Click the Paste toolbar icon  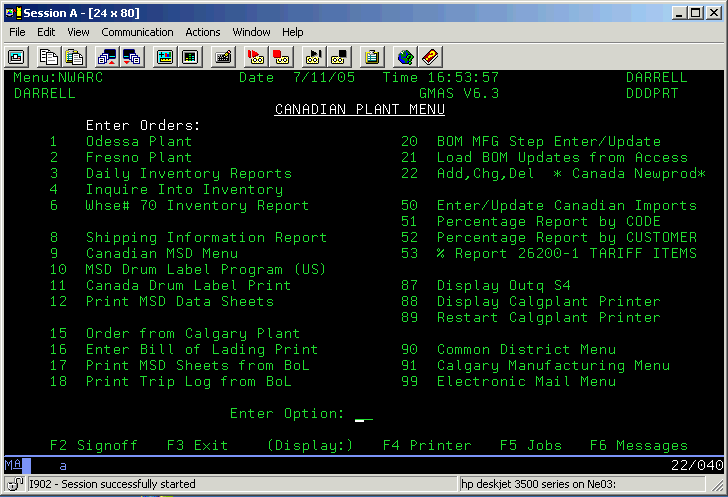pos(73,56)
